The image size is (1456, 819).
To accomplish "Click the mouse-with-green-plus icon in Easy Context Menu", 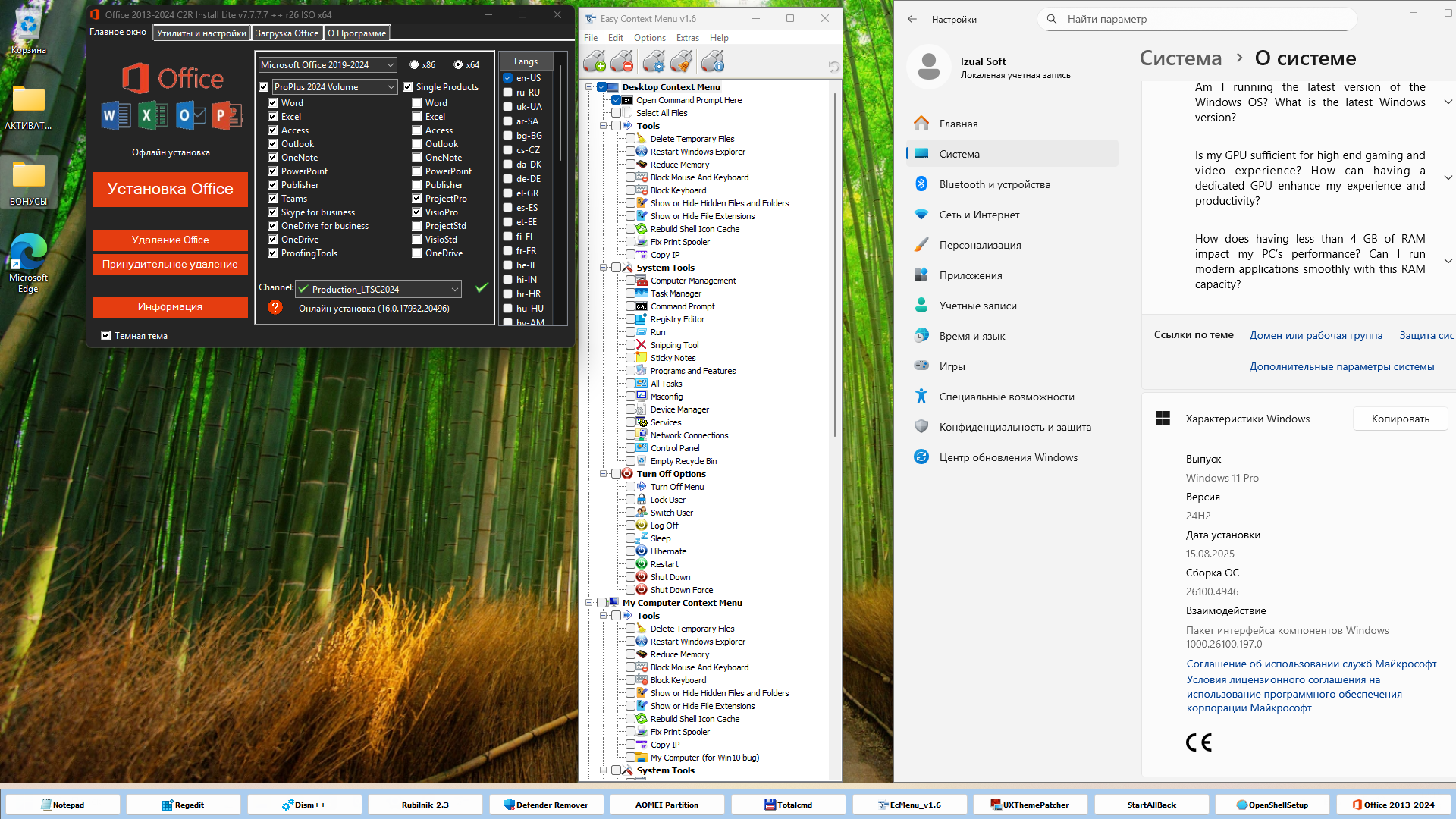I will [x=595, y=61].
